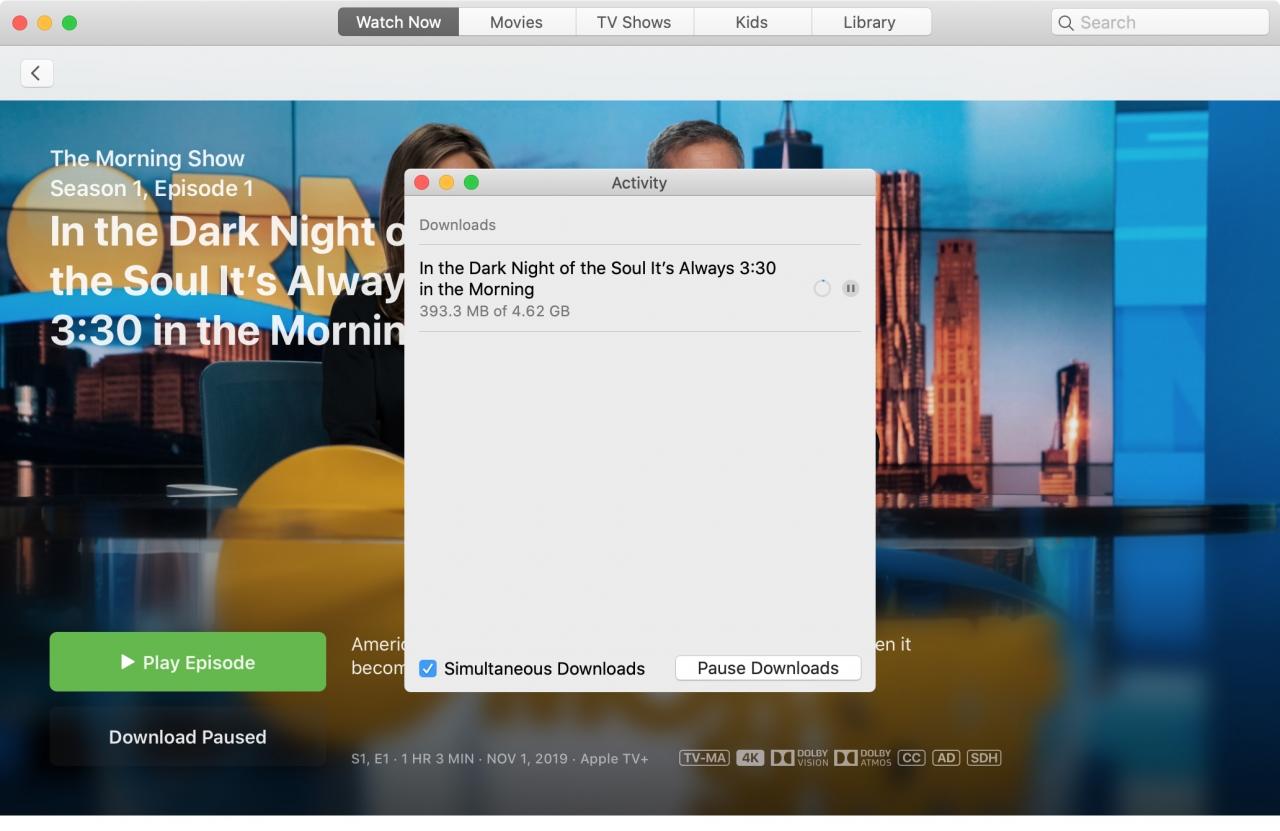Image resolution: width=1280 pixels, height=831 pixels.
Task: Close the Activity window
Action: pos(422,182)
